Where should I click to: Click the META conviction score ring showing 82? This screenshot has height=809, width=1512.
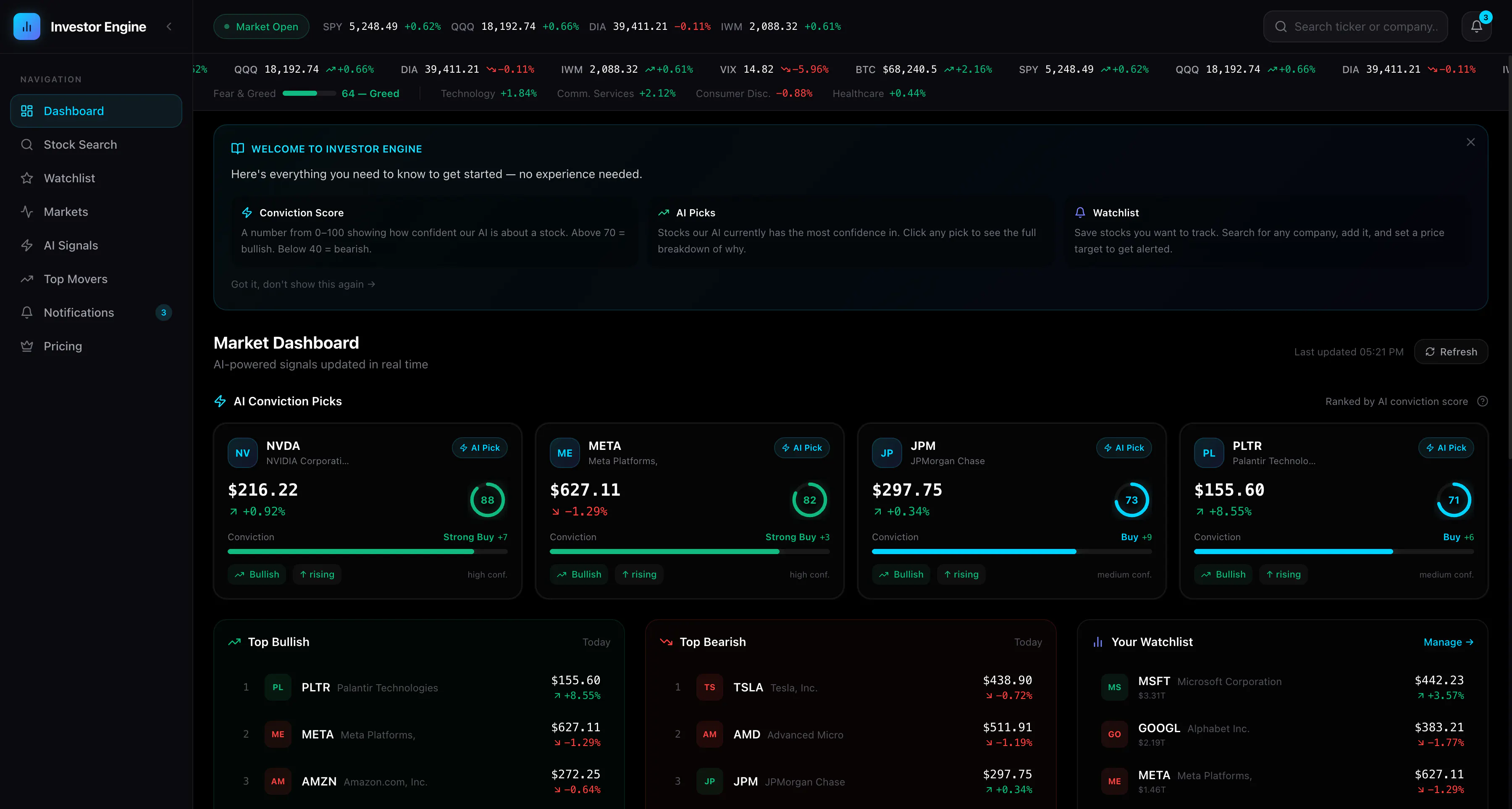[x=809, y=500]
